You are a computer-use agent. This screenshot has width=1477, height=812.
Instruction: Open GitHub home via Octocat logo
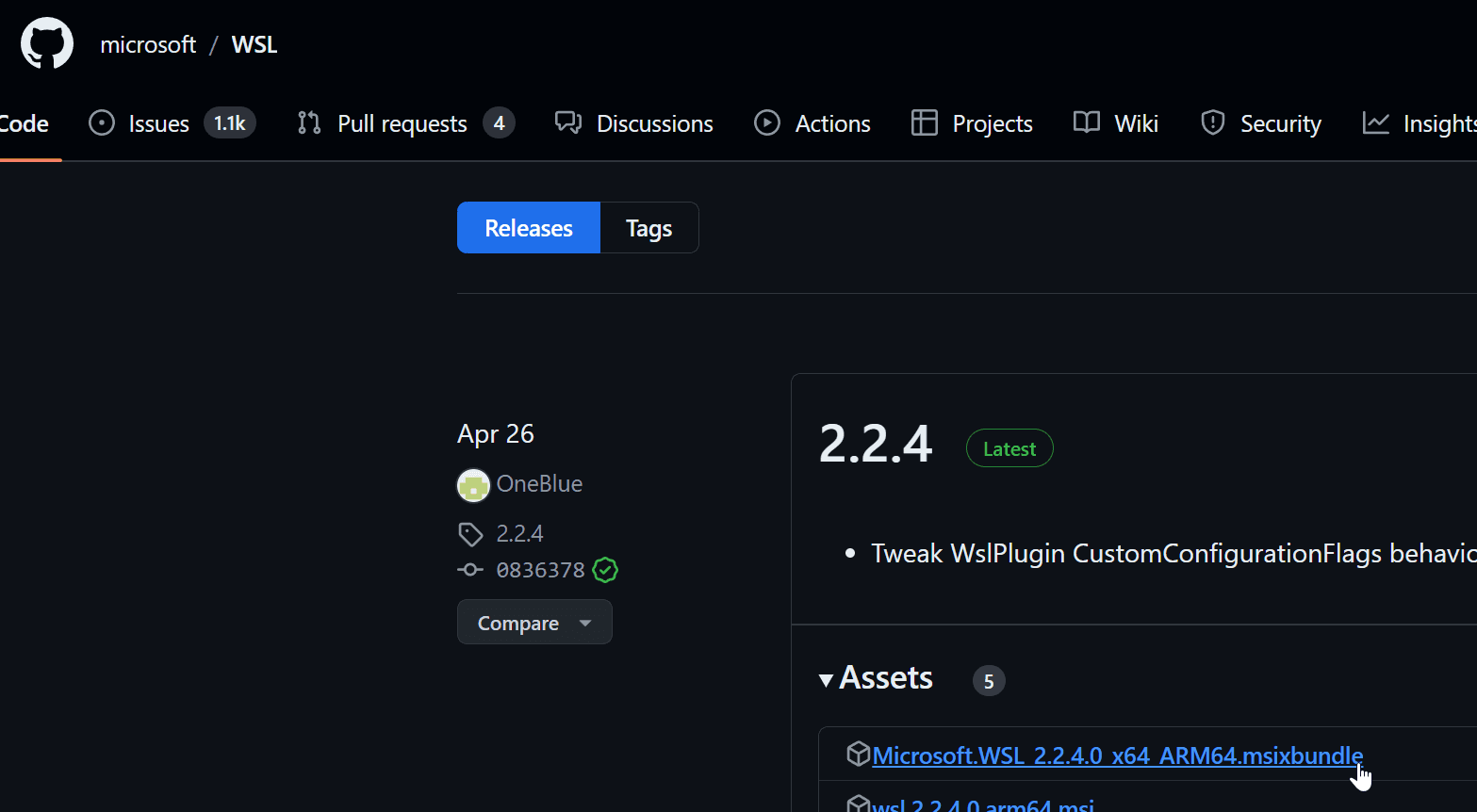[47, 43]
